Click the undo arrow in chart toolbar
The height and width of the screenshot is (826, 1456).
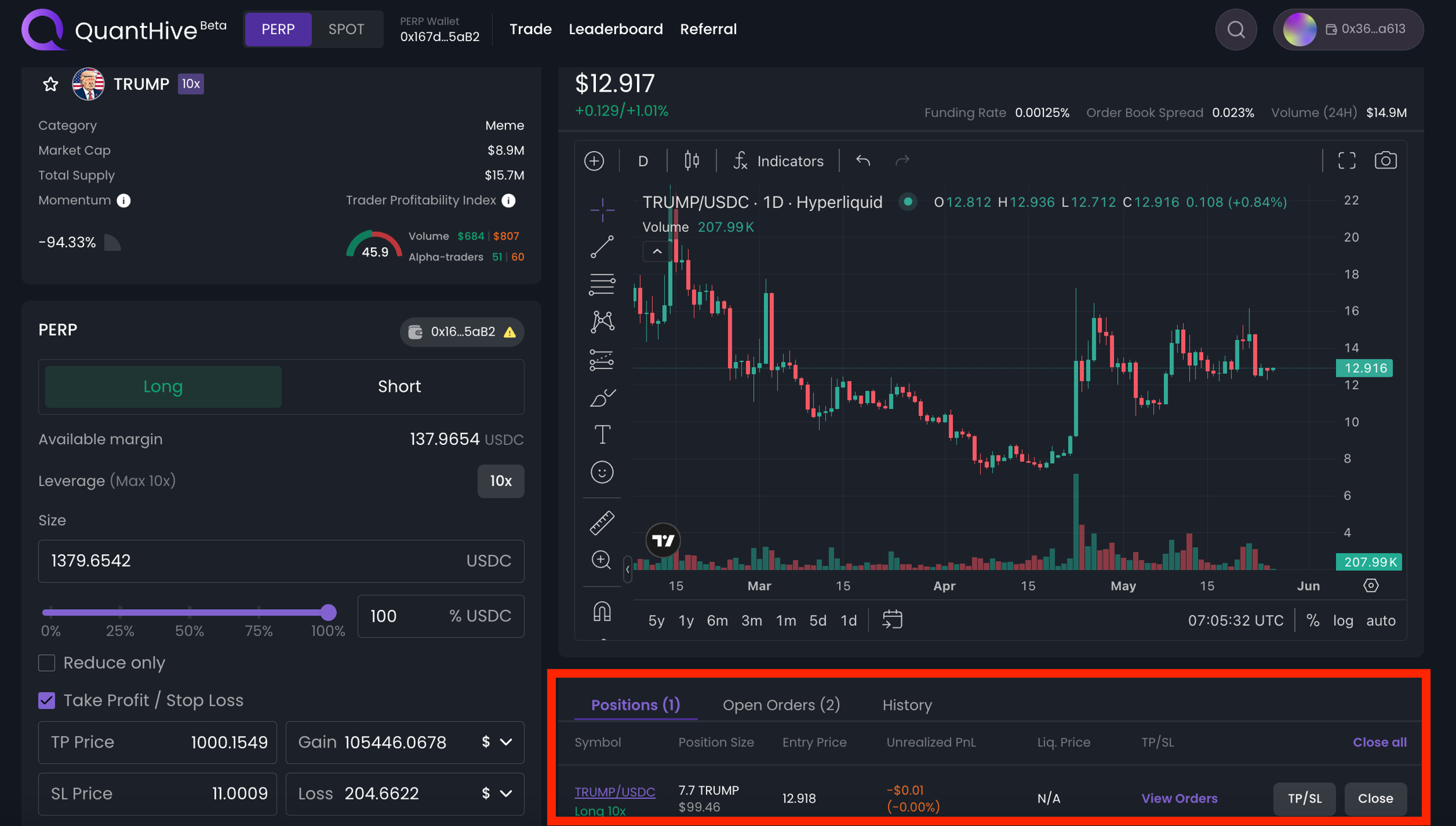(863, 161)
